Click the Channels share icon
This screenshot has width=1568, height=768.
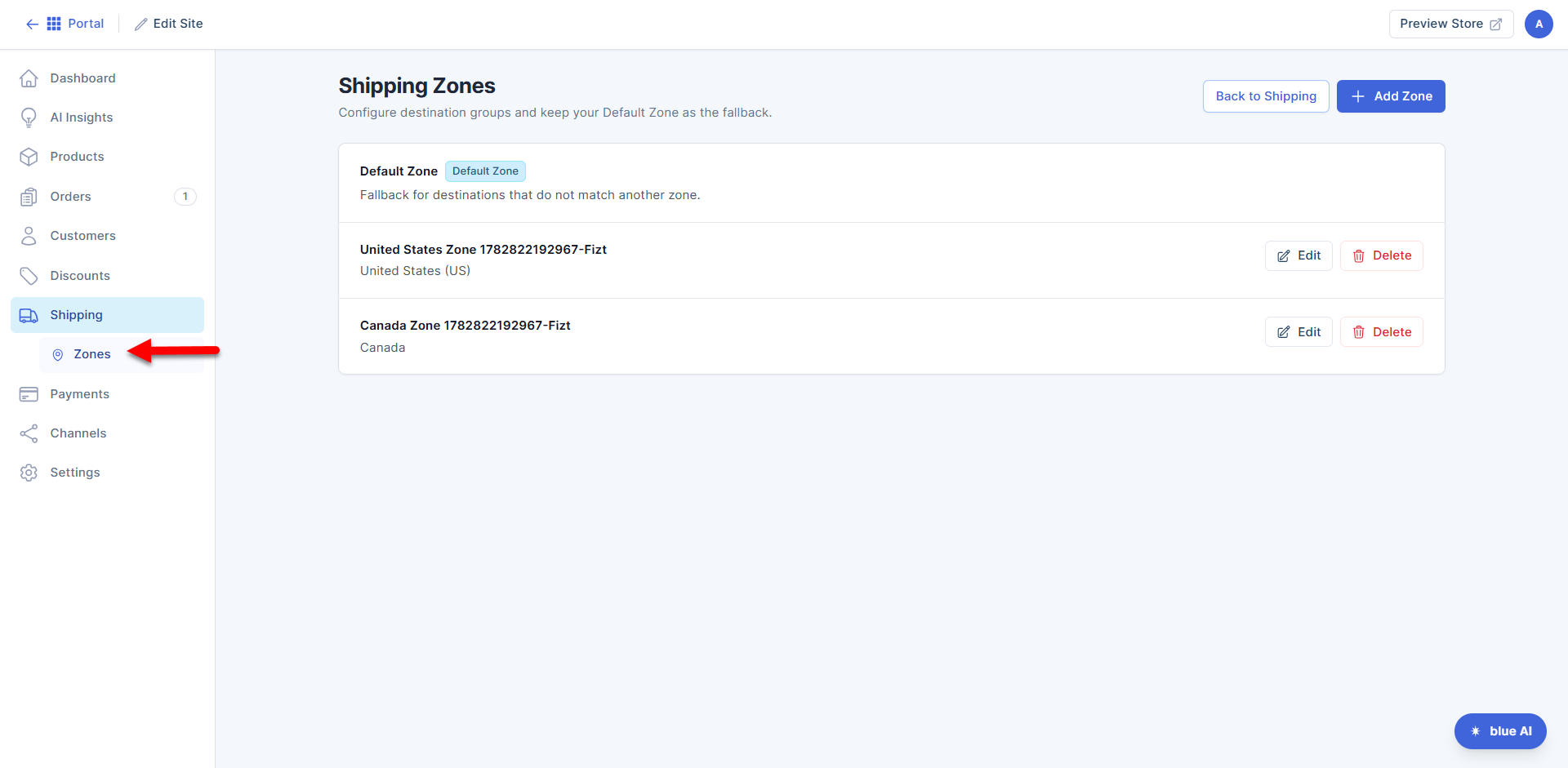[29, 433]
